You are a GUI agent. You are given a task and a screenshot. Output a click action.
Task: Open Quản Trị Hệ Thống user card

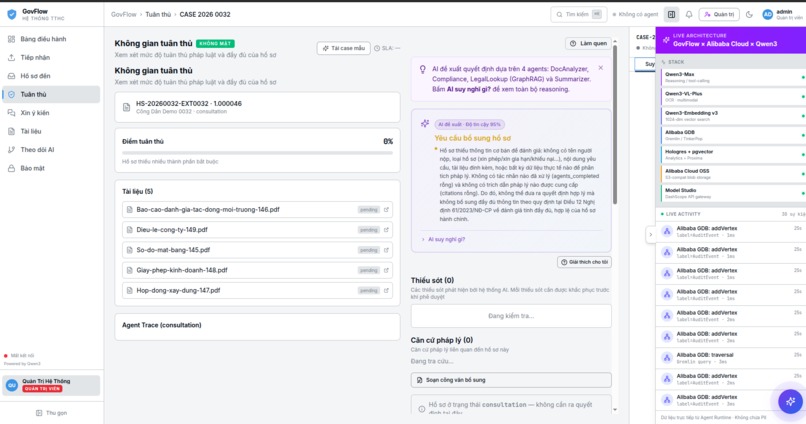click(x=51, y=385)
